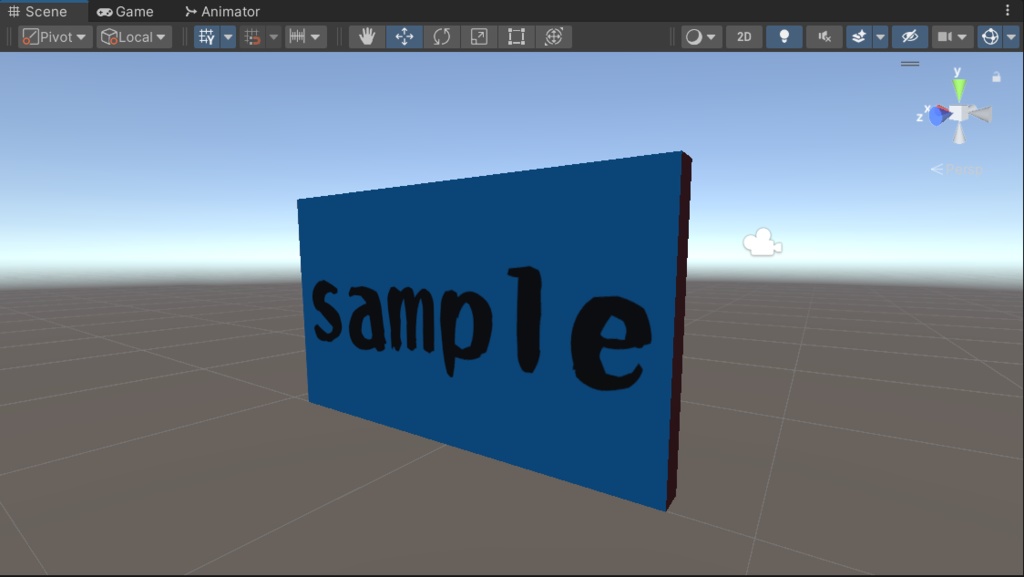Expand the gizmos dropdown arrow

pyautogui.click(x=1011, y=37)
